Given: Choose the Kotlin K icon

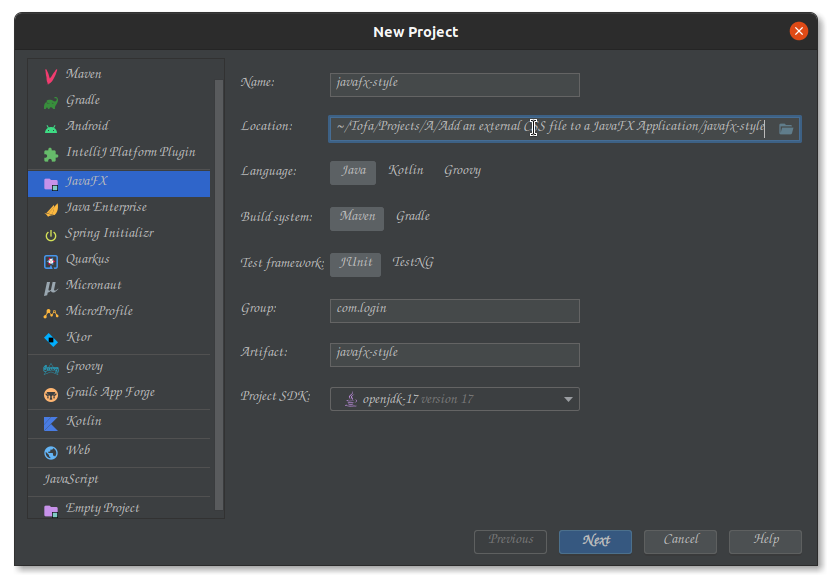Looking at the screenshot, I should coord(51,423).
